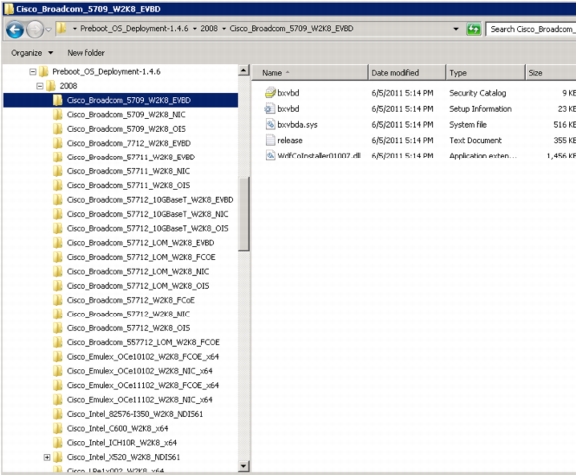This screenshot has width=578, height=476.
Task: Open folder icon of Cisco_Broadcom_57712_LOM_W2K8_EVBD
Action: click(58, 243)
